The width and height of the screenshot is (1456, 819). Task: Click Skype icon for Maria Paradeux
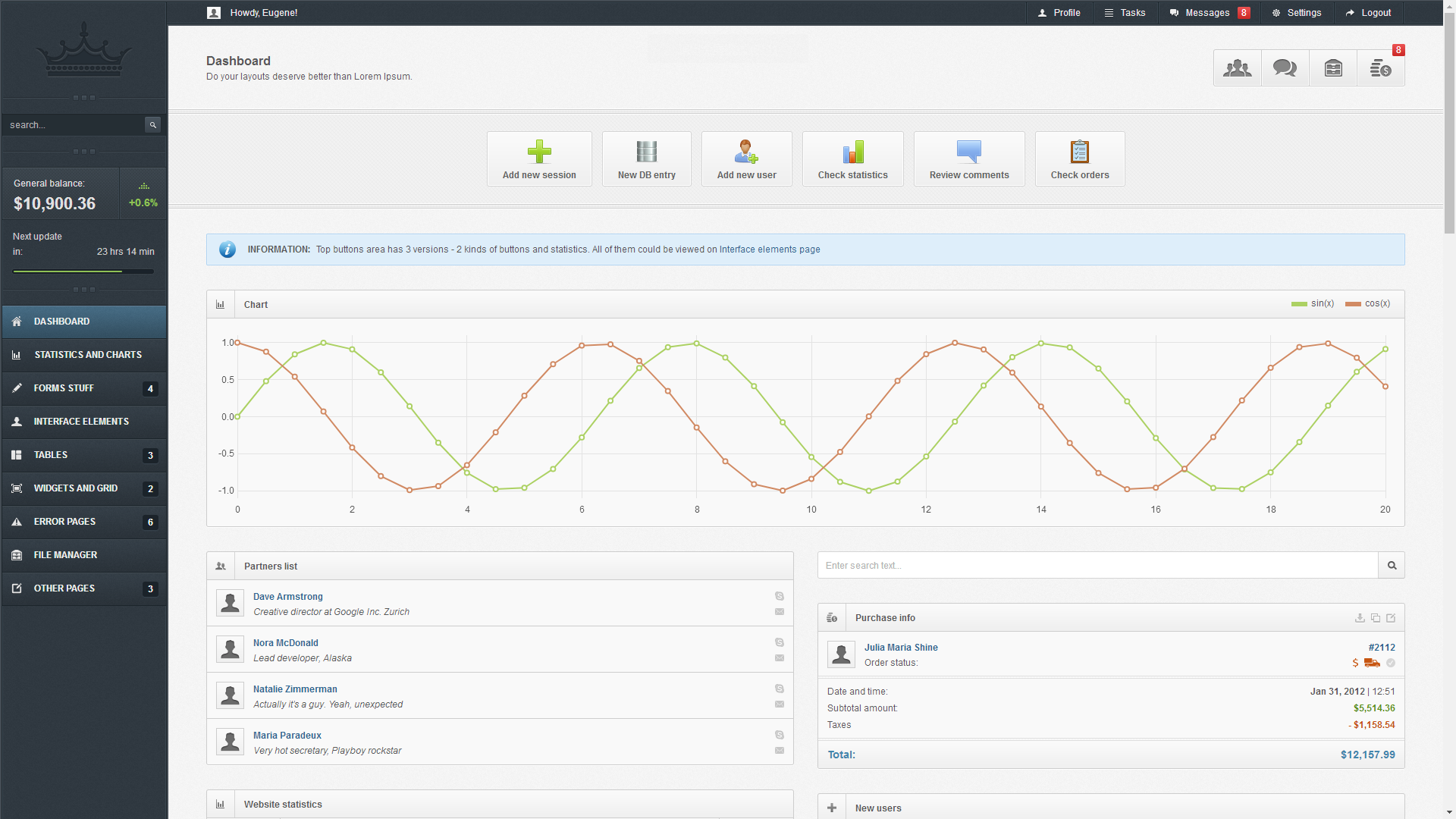(x=780, y=735)
